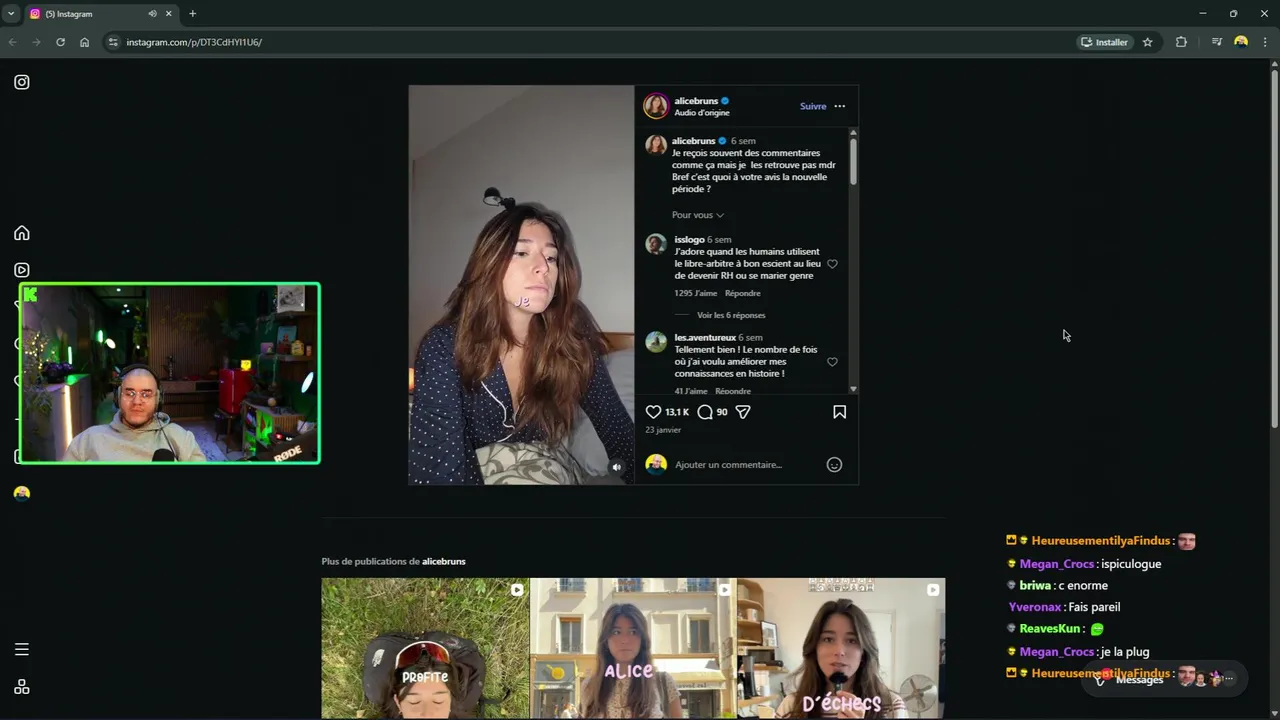This screenshot has width=1280, height=720.
Task: Open isslogo's comment avatar
Action: 656,244
